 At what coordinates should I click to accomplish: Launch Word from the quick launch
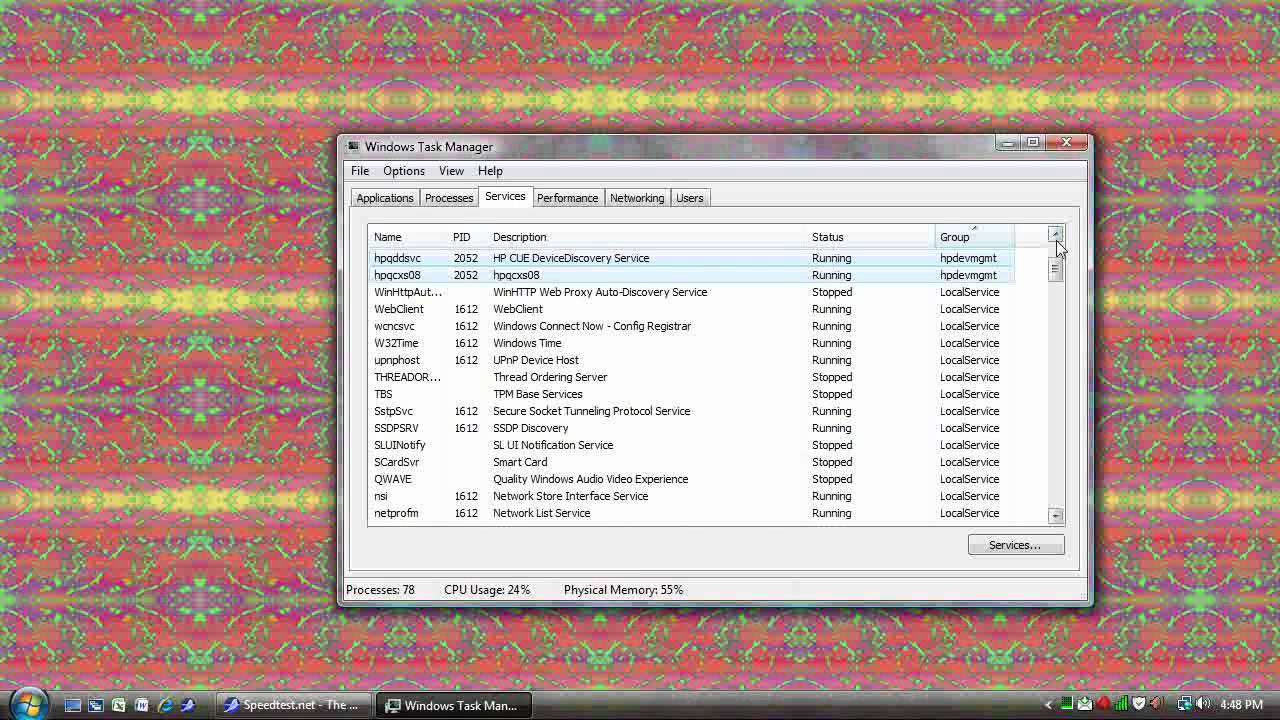pyautogui.click(x=141, y=705)
